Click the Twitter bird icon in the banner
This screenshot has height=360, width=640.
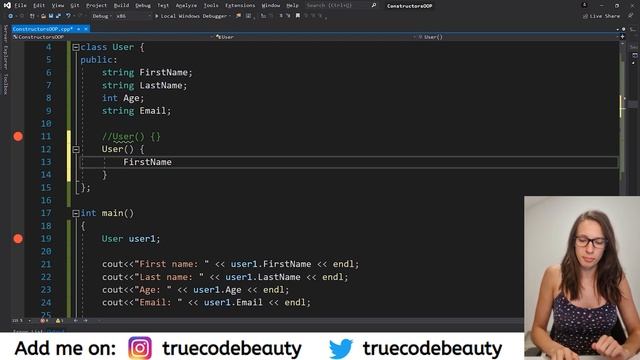[341, 348]
